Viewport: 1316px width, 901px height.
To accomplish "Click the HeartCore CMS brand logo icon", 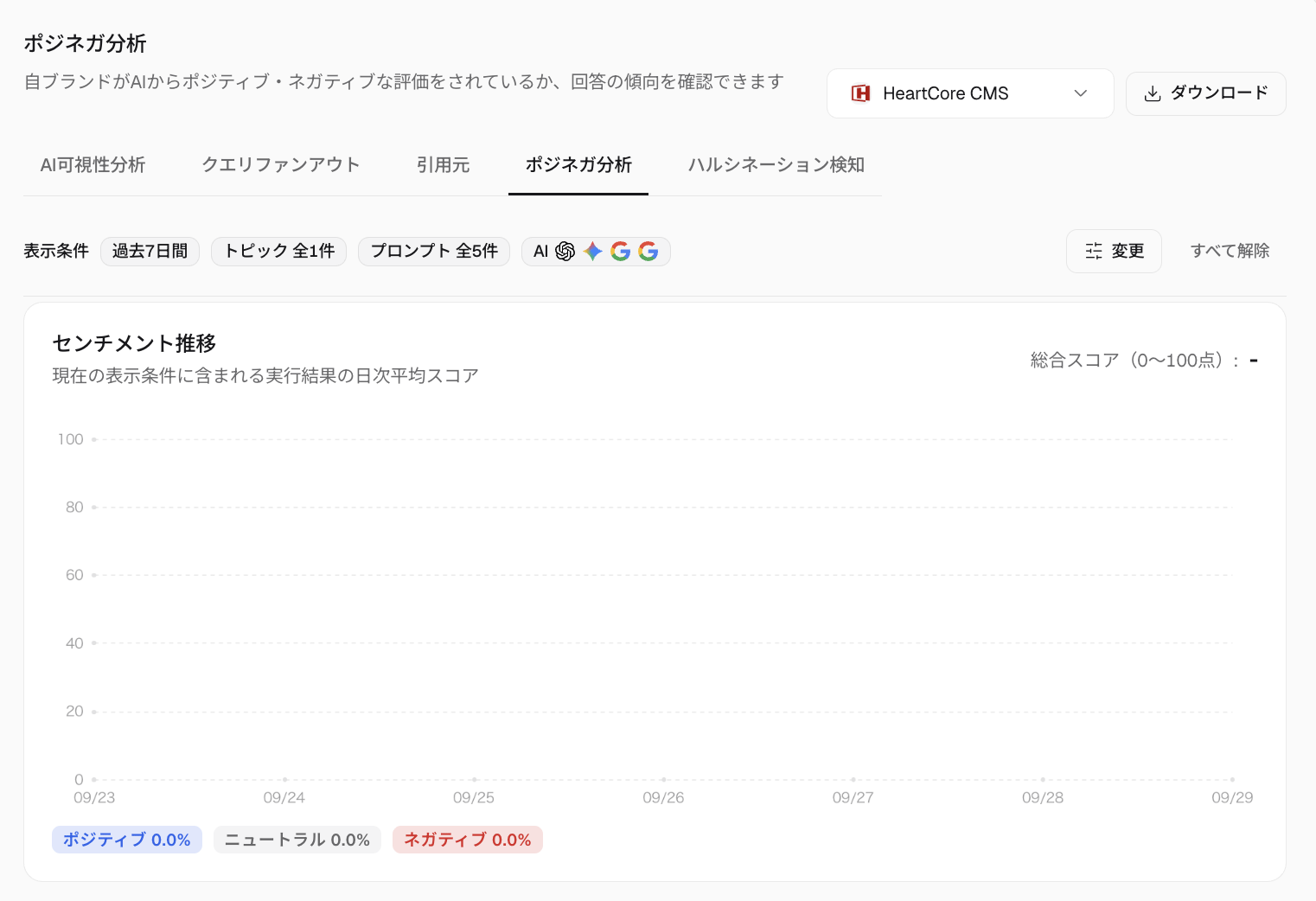I will (860, 93).
